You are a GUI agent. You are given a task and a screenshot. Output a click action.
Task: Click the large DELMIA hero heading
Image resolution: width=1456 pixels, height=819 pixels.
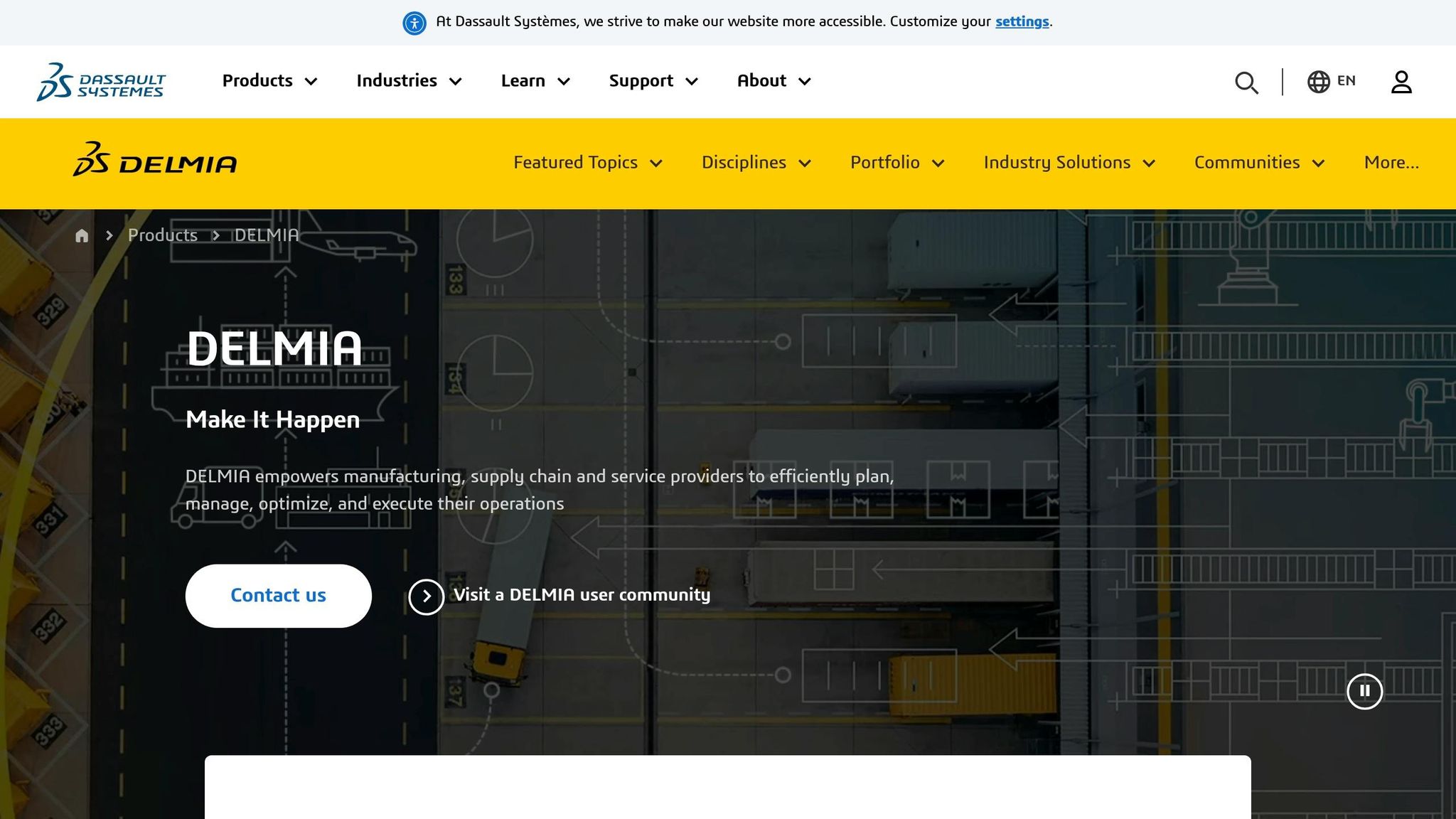(274, 349)
